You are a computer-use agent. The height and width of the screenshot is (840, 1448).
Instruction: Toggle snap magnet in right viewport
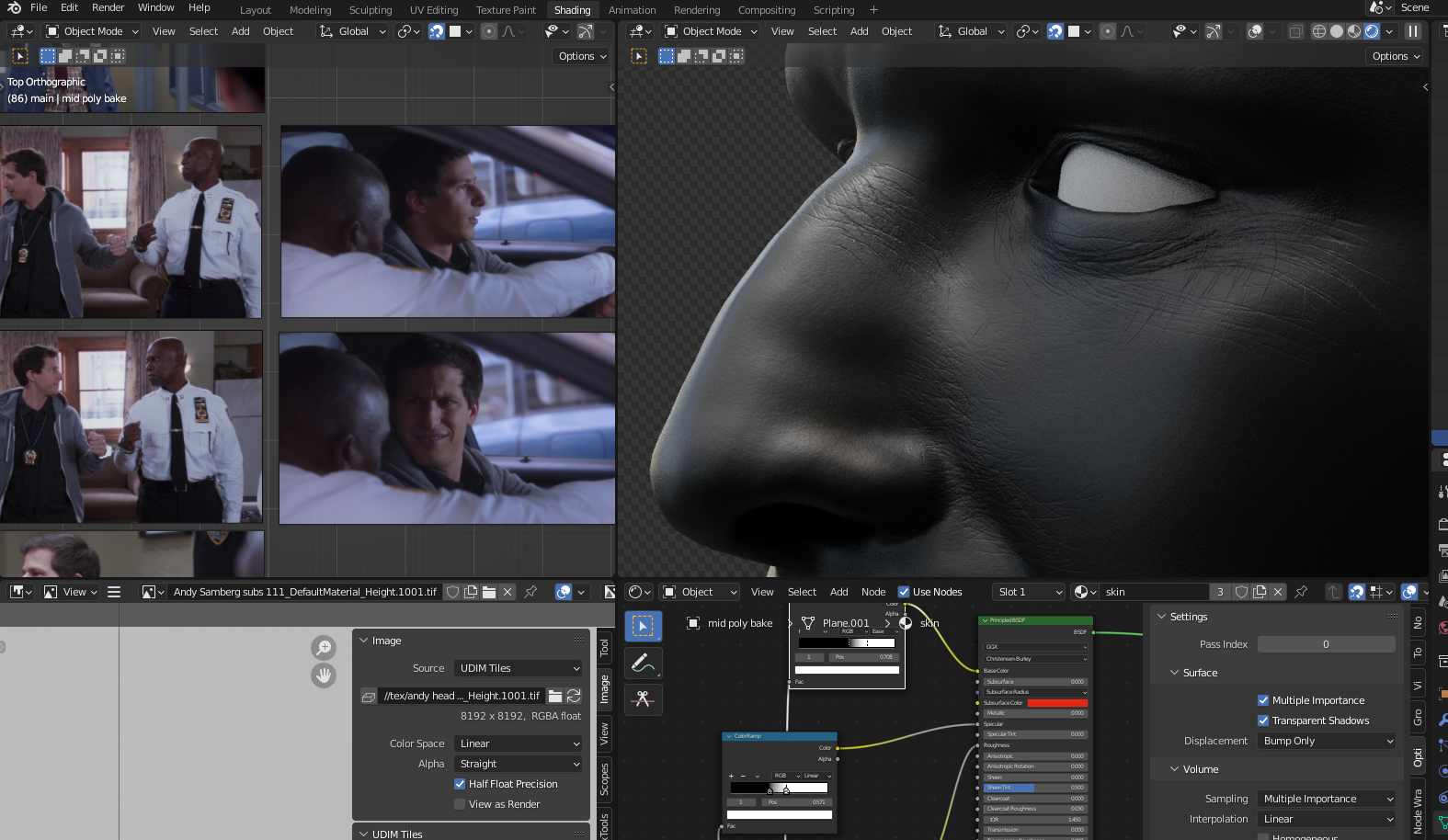(1055, 31)
